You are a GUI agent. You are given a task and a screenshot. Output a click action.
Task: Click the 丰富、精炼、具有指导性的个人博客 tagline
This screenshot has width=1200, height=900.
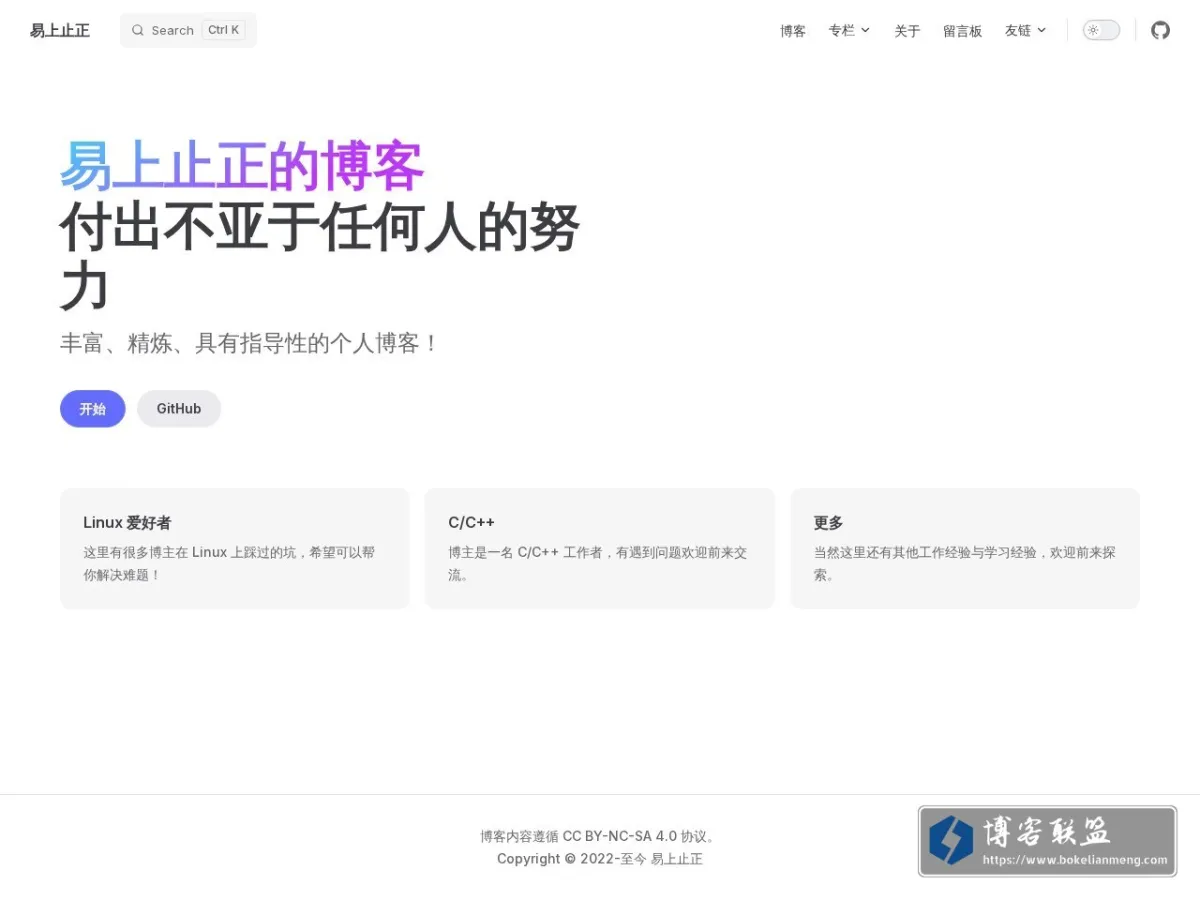250,344
